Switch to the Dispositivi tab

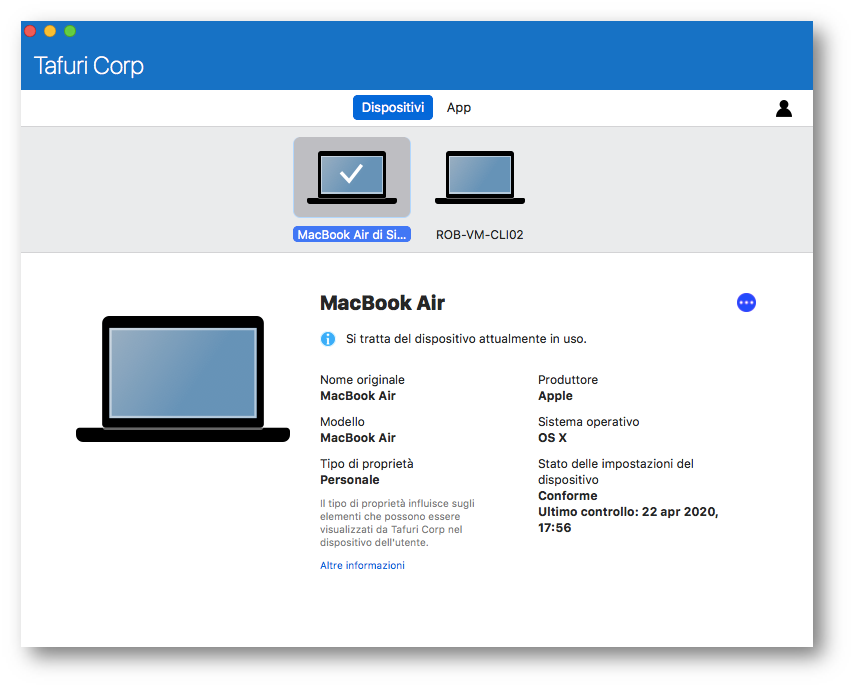393,107
